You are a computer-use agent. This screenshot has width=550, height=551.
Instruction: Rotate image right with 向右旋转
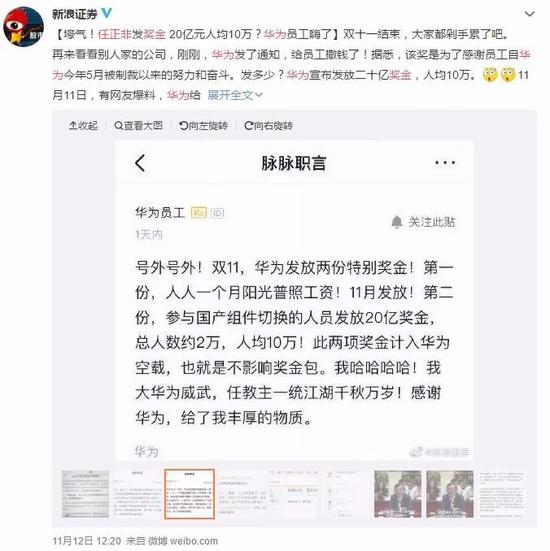coord(268,125)
